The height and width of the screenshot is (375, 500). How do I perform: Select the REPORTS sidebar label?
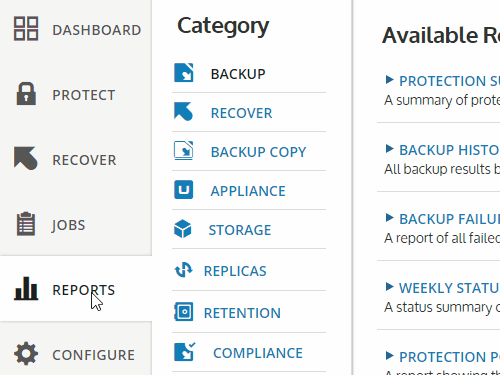pyautogui.click(x=84, y=290)
